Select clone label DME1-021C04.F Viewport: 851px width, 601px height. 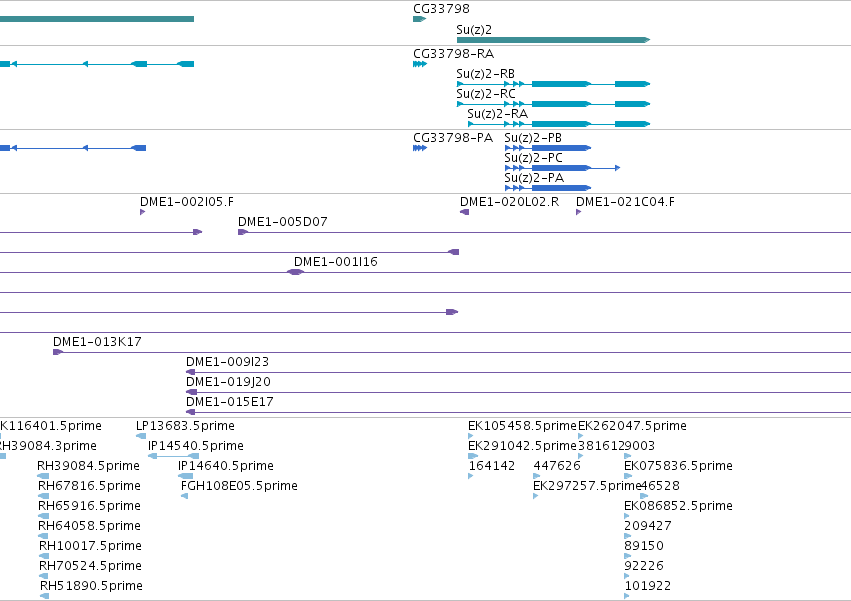[625, 202]
